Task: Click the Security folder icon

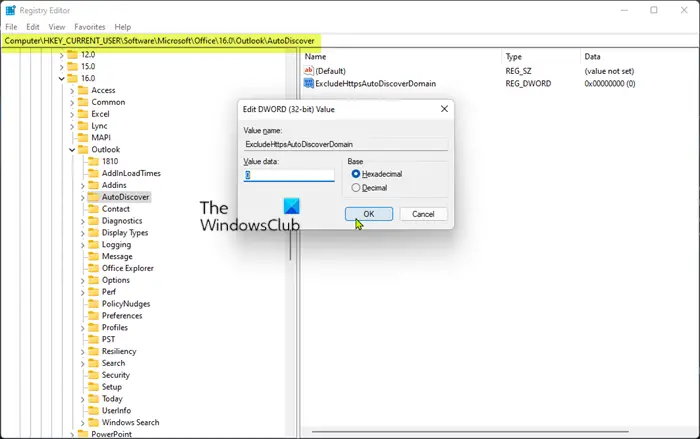Action: (93, 375)
